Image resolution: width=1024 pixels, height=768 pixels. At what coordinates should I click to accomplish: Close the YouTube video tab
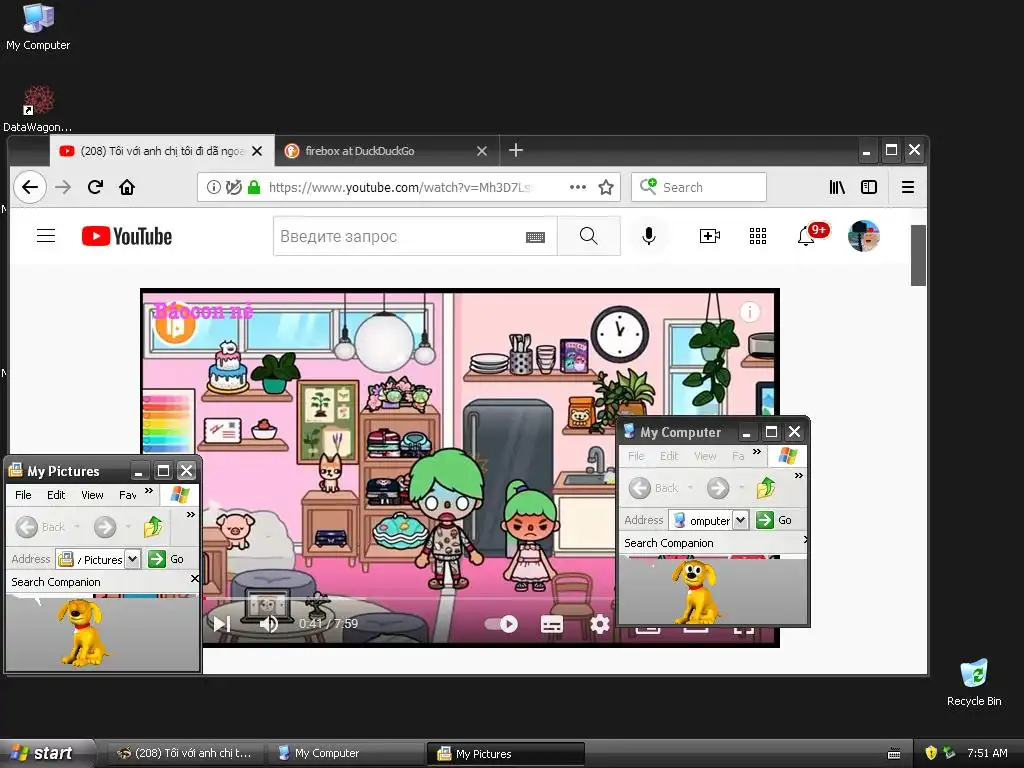pos(257,151)
